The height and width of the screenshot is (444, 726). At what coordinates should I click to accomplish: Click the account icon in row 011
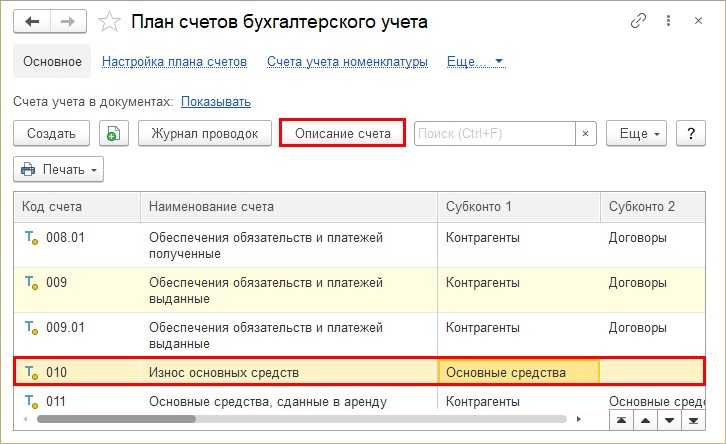click(x=31, y=401)
